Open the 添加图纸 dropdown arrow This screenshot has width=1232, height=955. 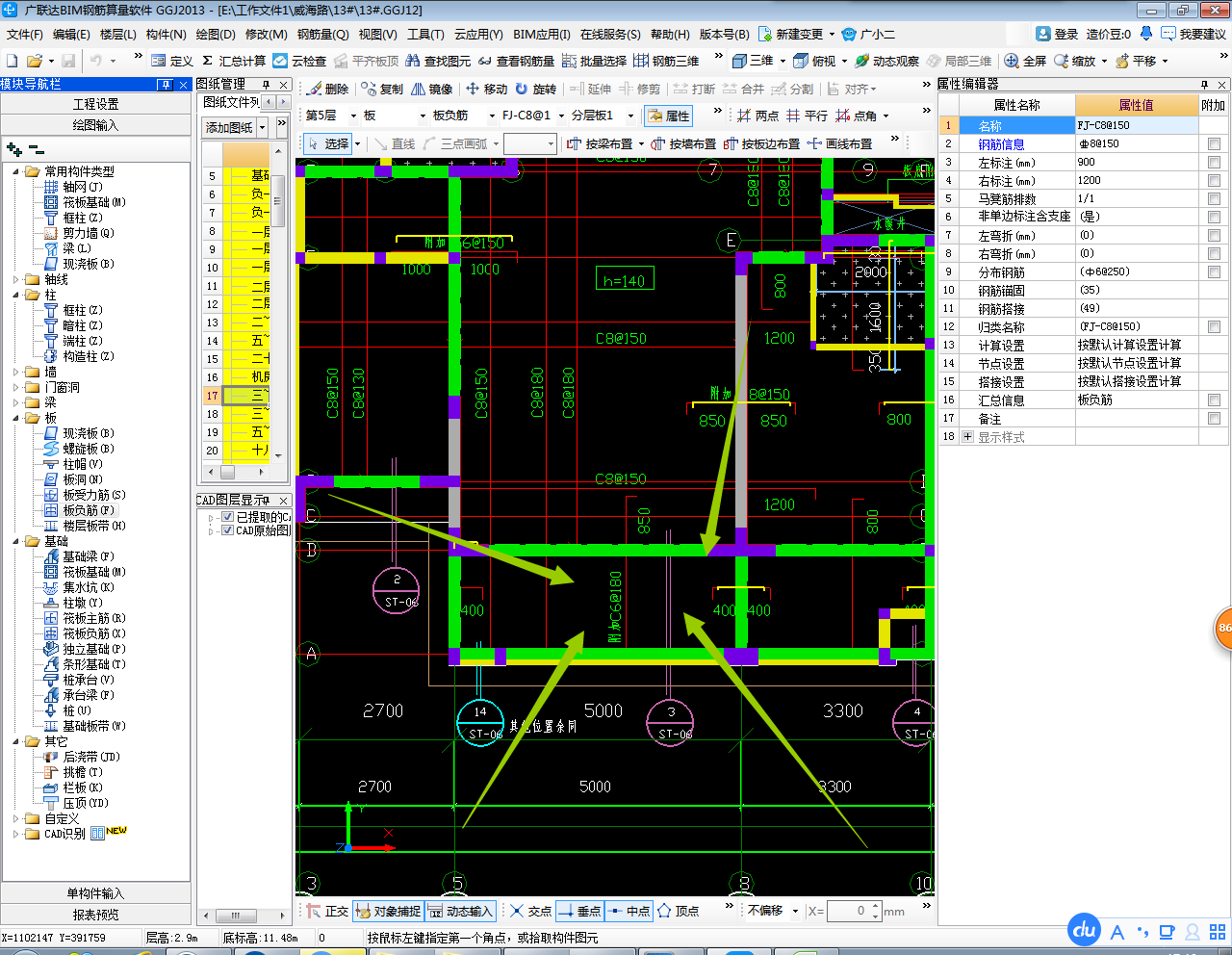point(262,127)
